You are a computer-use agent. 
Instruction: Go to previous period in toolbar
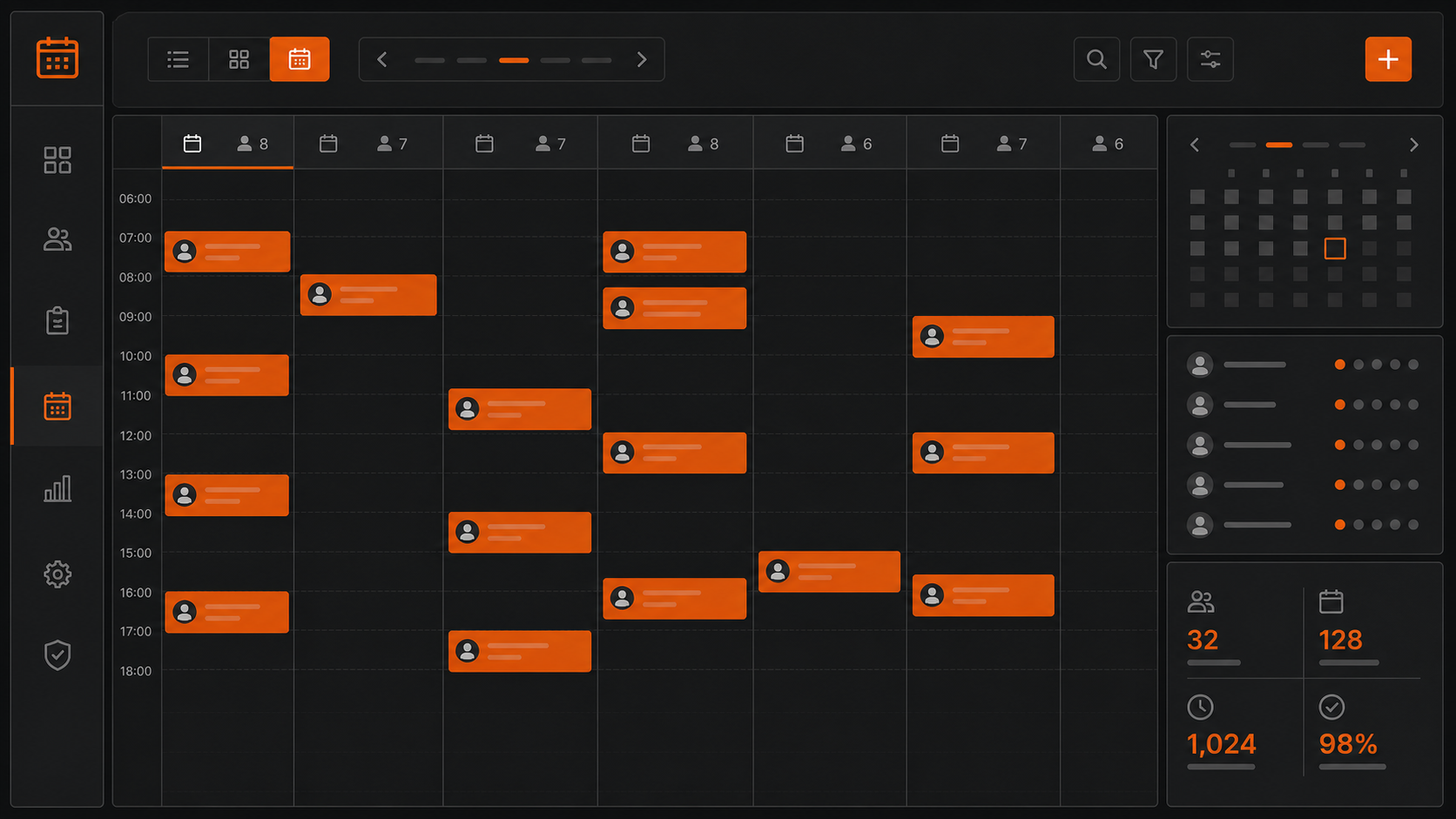382,59
